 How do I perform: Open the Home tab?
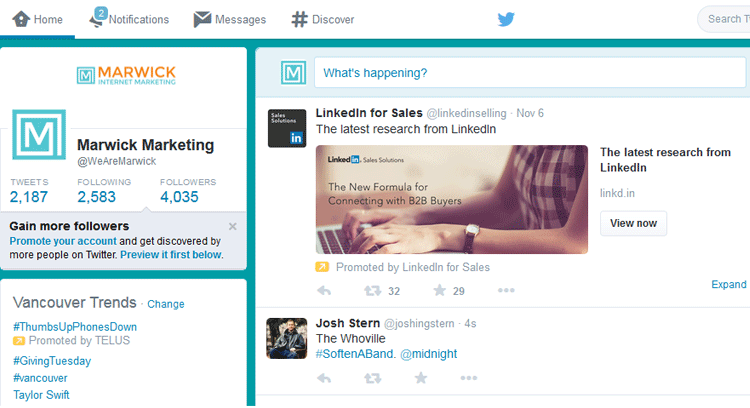tap(37, 19)
